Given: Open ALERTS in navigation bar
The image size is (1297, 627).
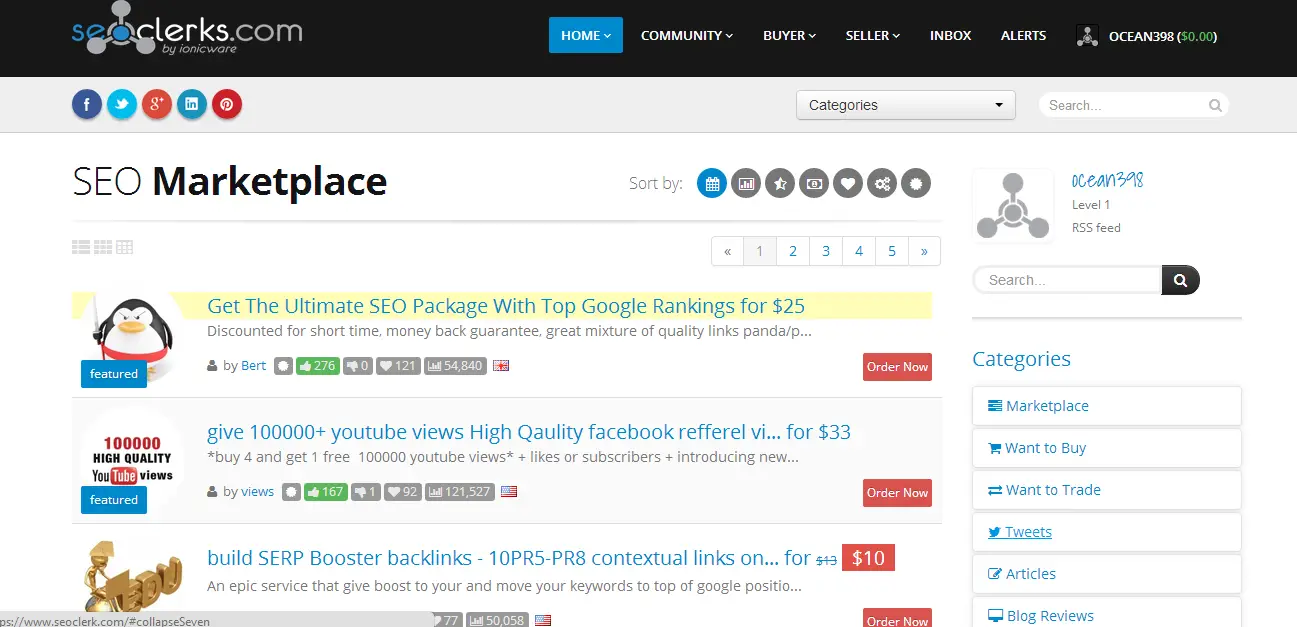Looking at the screenshot, I should pos(1023,35).
